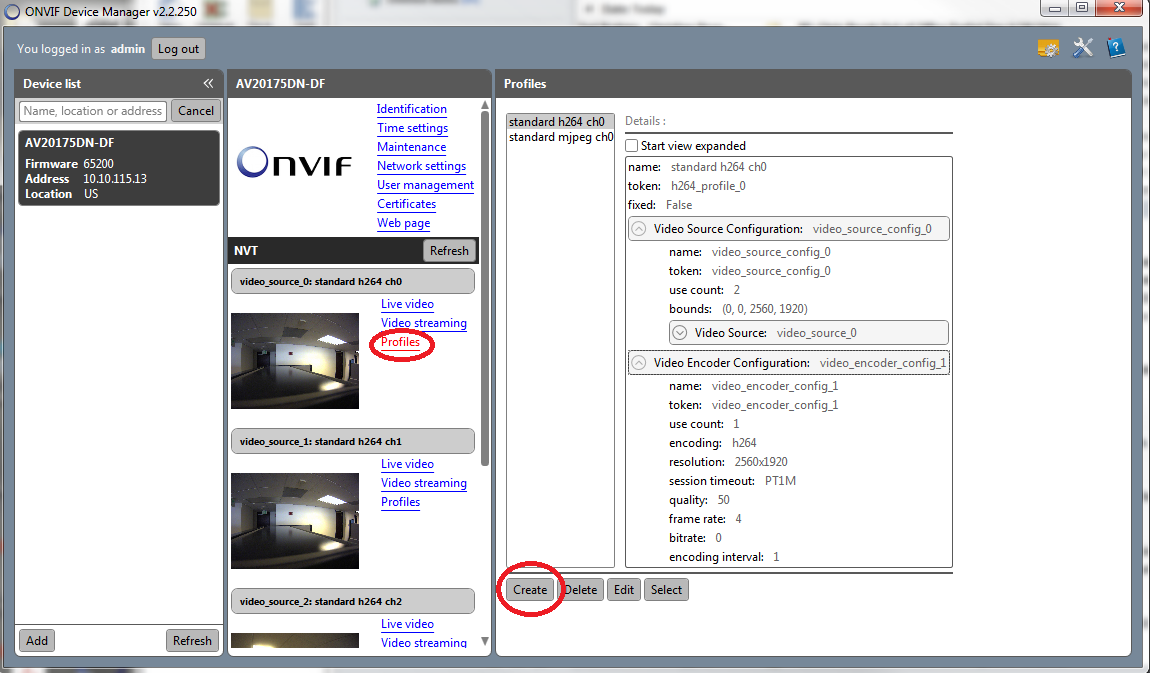
Task: Open the Certificates link
Action: (406, 204)
